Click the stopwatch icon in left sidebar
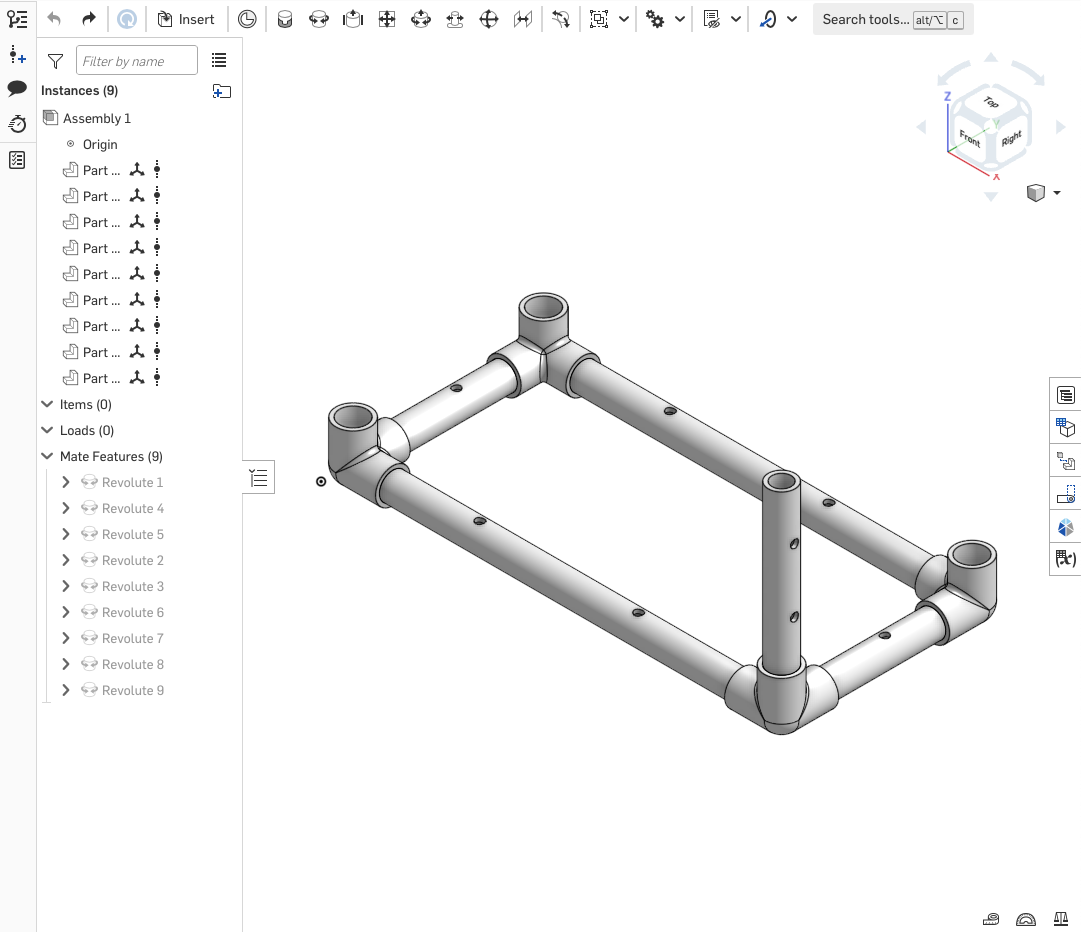The image size is (1081, 932). point(17,124)
